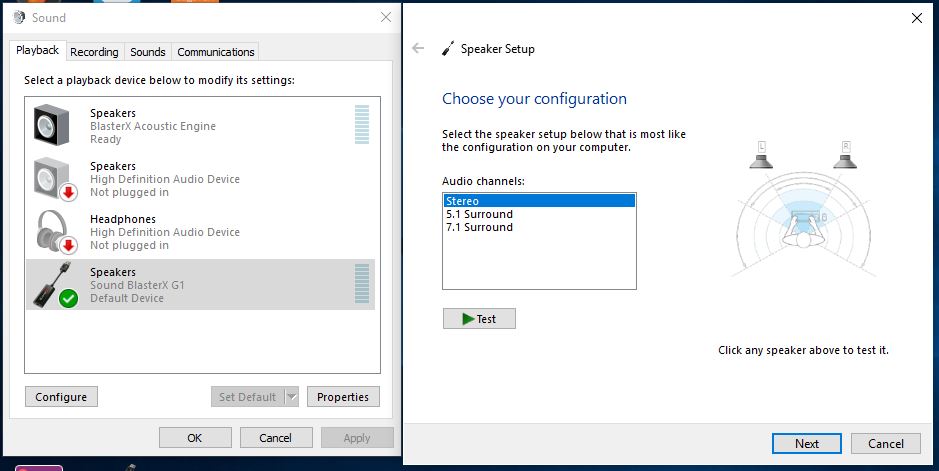
Task: Switch to the Communications tab
Action: [x=216, y=52]
